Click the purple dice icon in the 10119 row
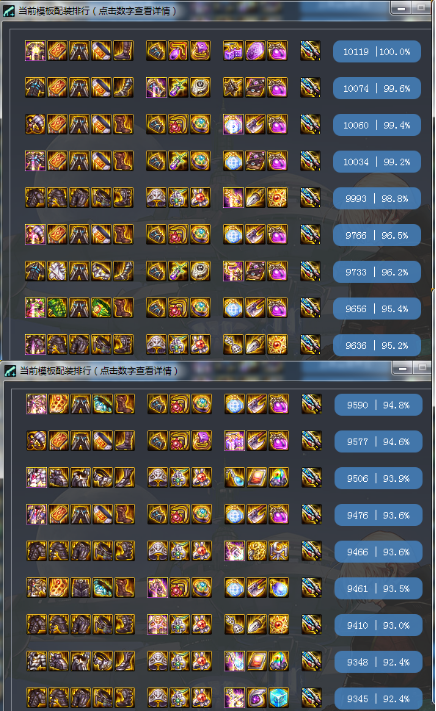This screenshot has height=711, width=436. (233, 51)
